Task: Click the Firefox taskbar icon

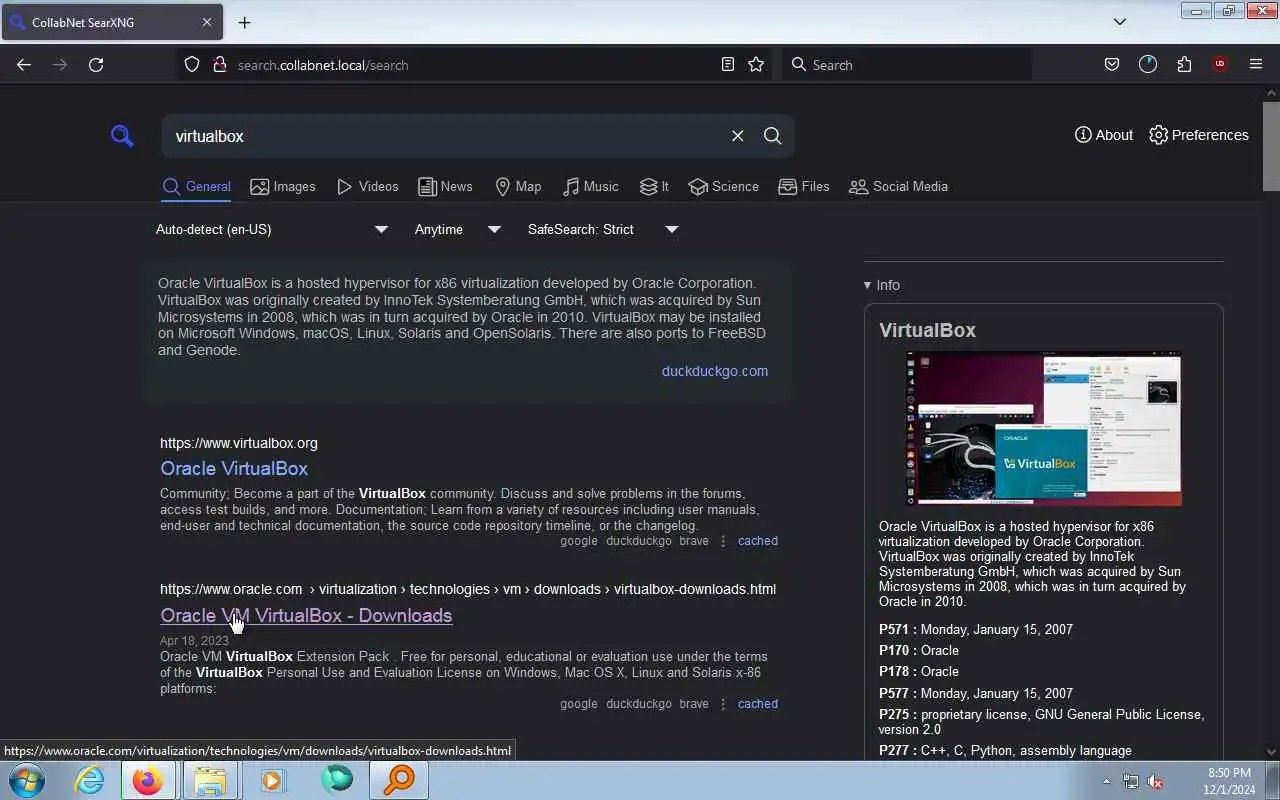Action: click(148, 780)
